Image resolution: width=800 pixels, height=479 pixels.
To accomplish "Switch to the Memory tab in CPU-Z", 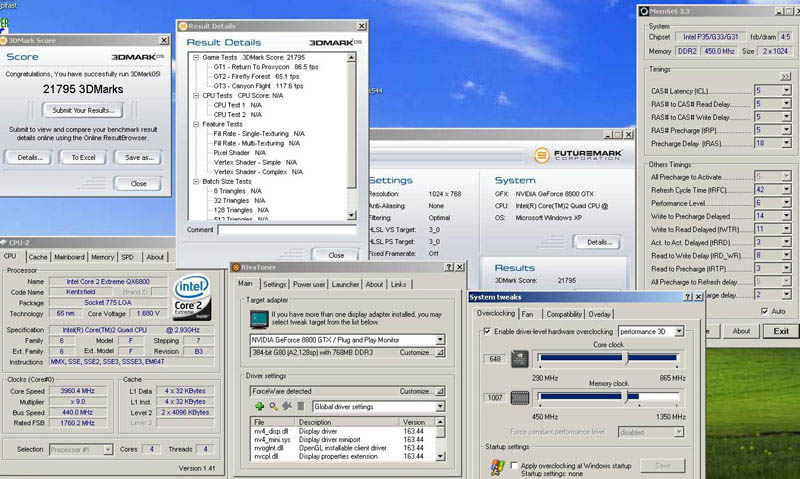I will pyautogui.click(x=103, y=257).
